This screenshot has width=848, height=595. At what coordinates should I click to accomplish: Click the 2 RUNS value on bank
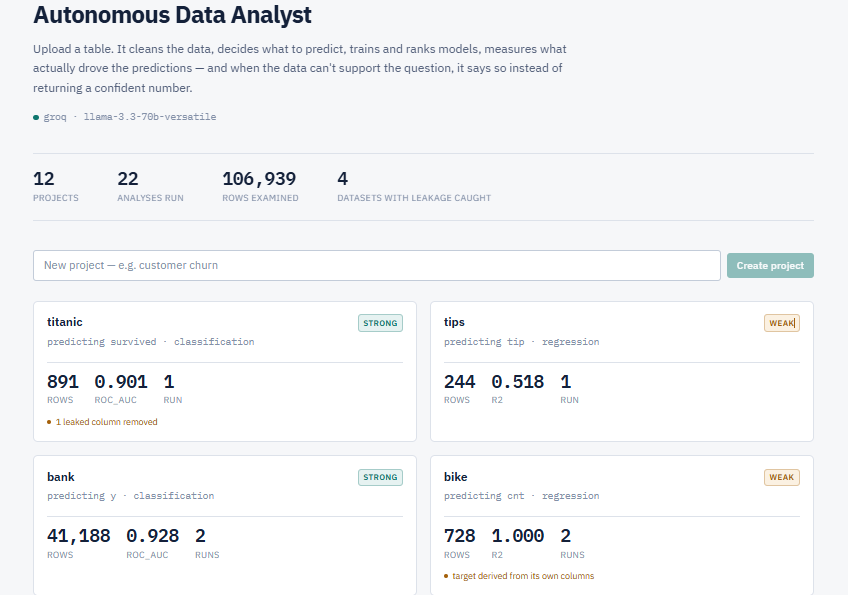click(x=207, y=543)
